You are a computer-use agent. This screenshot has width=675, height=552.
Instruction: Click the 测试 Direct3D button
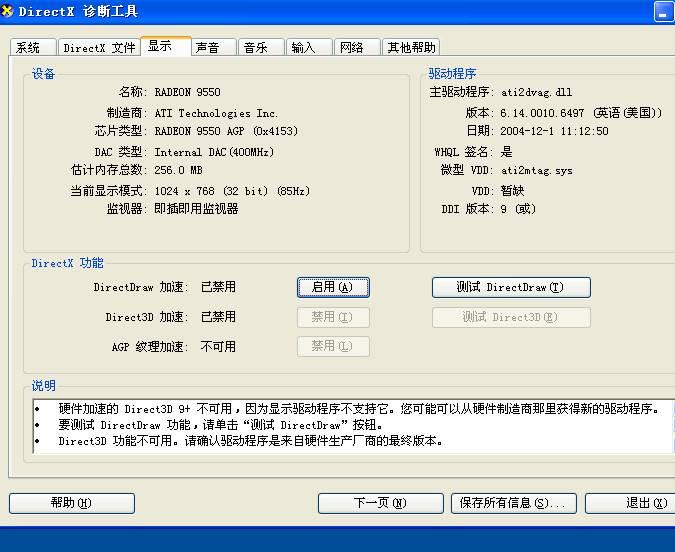point(511,317)
